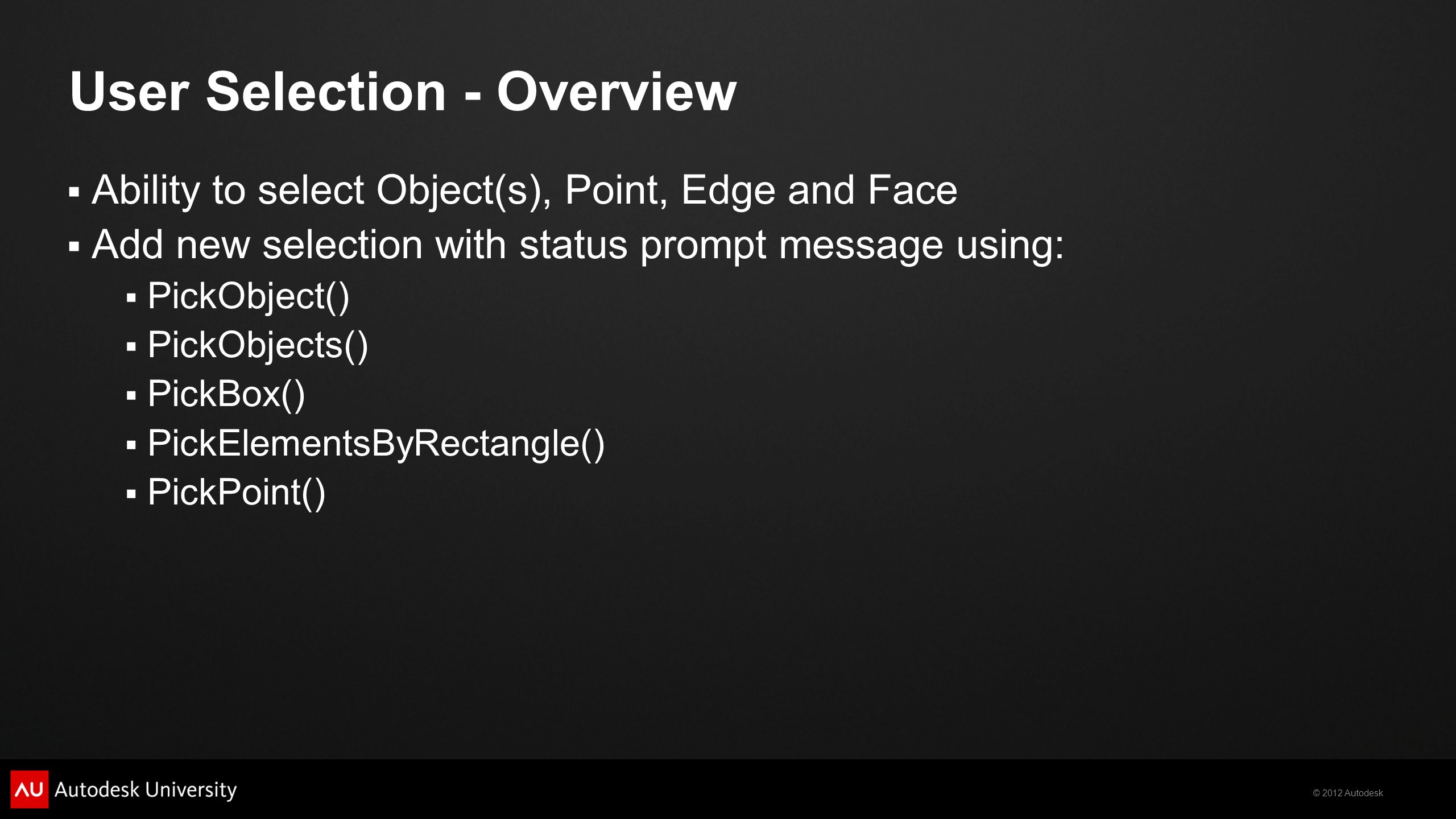This screenshot has height=819, width=1456.
Task: Click the word Overview in the title
Action: (617, 92)
